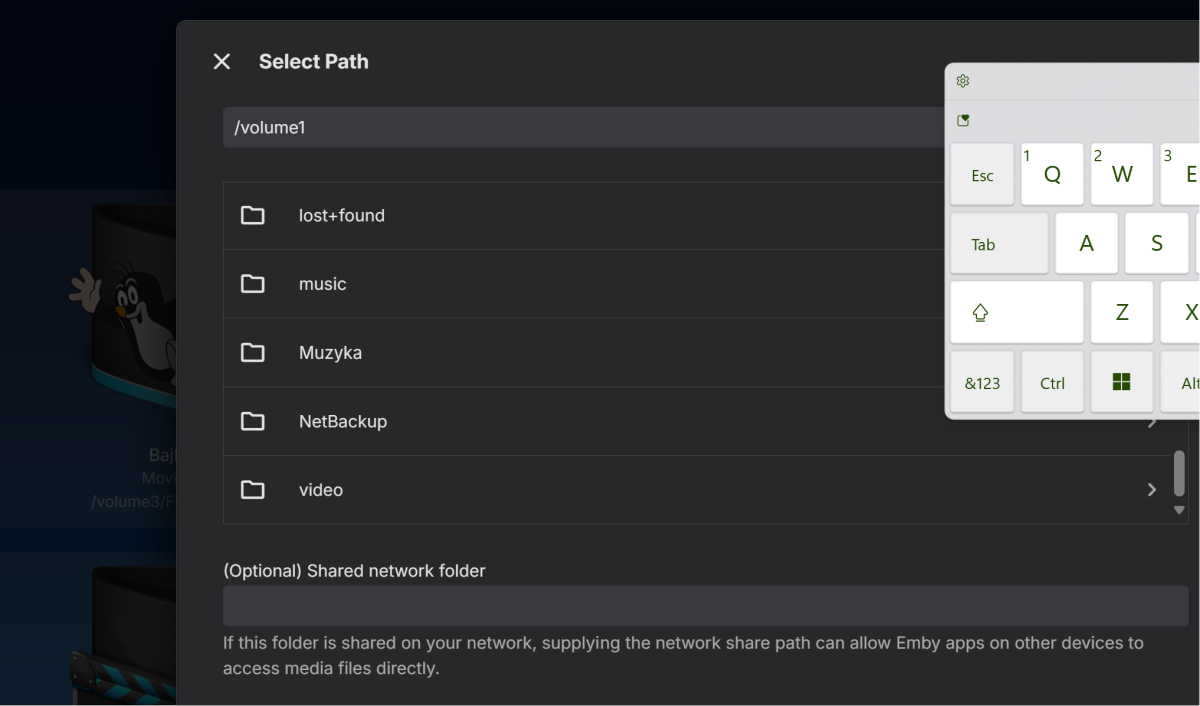
Task: Click the folder icon beside lost+found
Action: coord(253,215)
